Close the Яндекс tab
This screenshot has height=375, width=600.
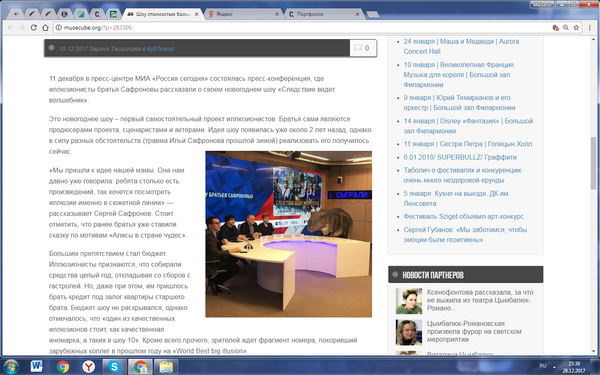[x=277, y=14]
